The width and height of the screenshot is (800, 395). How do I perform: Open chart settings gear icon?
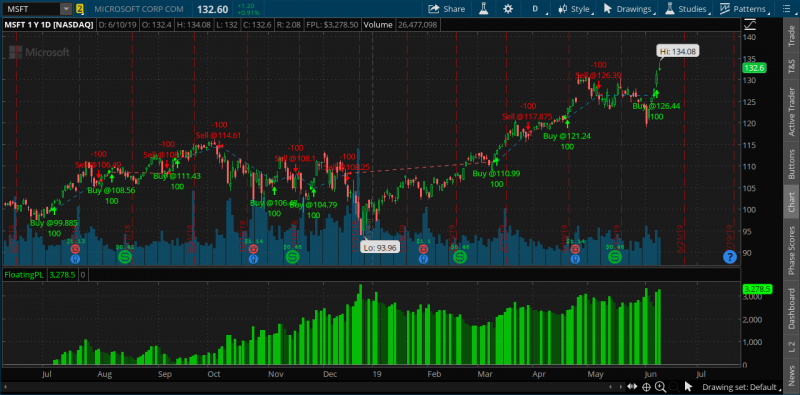(508, 9)
